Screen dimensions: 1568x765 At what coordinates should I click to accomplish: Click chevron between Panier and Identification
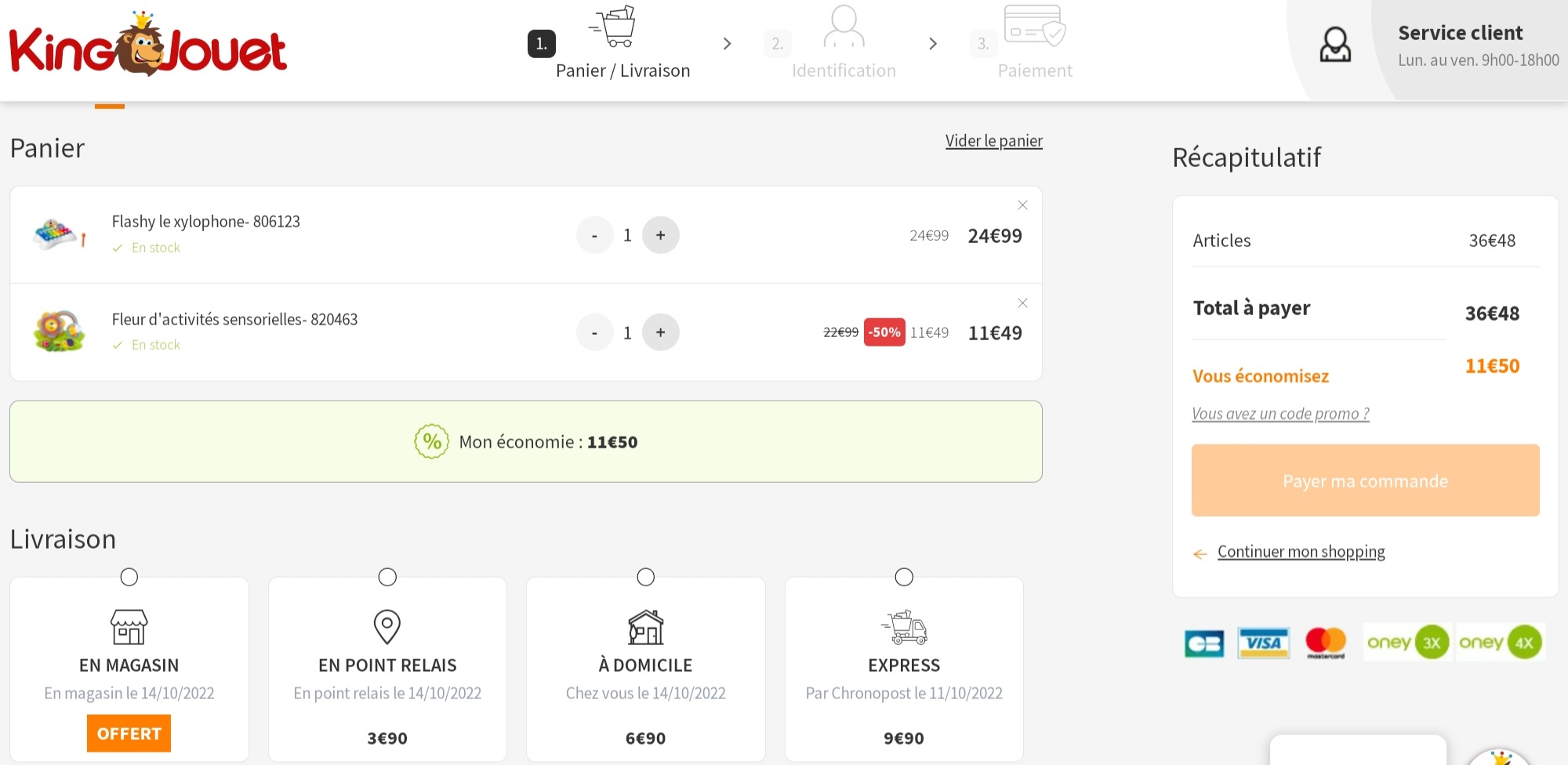(x=727, y=44)
